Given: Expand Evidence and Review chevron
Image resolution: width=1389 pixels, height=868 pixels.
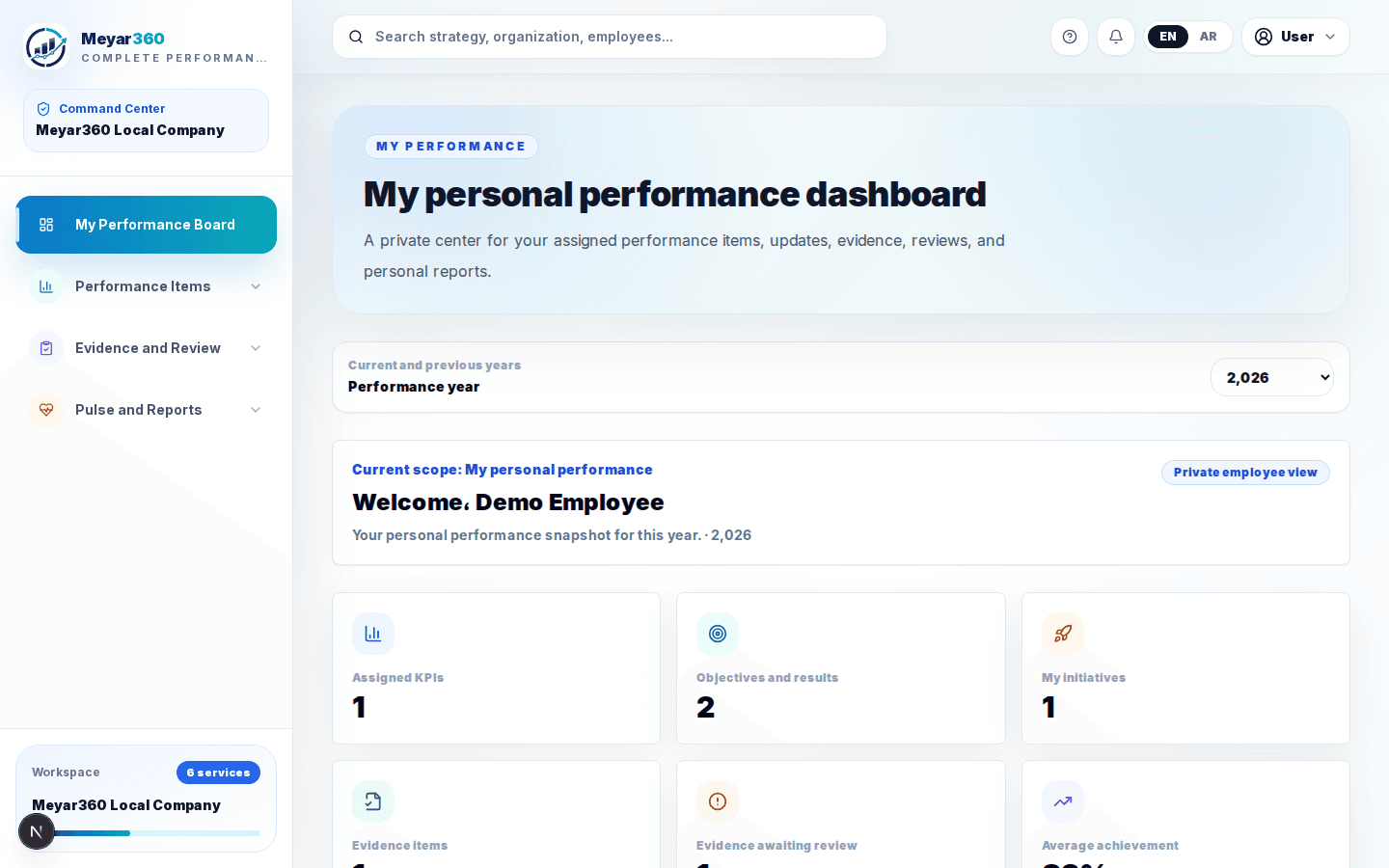Looking at the screenshot, I should [256, 348].
